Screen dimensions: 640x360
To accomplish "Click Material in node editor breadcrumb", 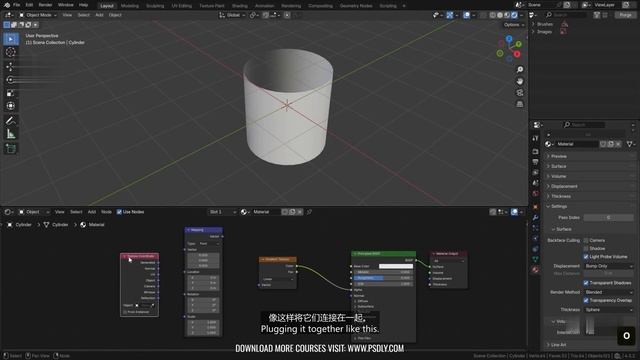I will (93, 225).
